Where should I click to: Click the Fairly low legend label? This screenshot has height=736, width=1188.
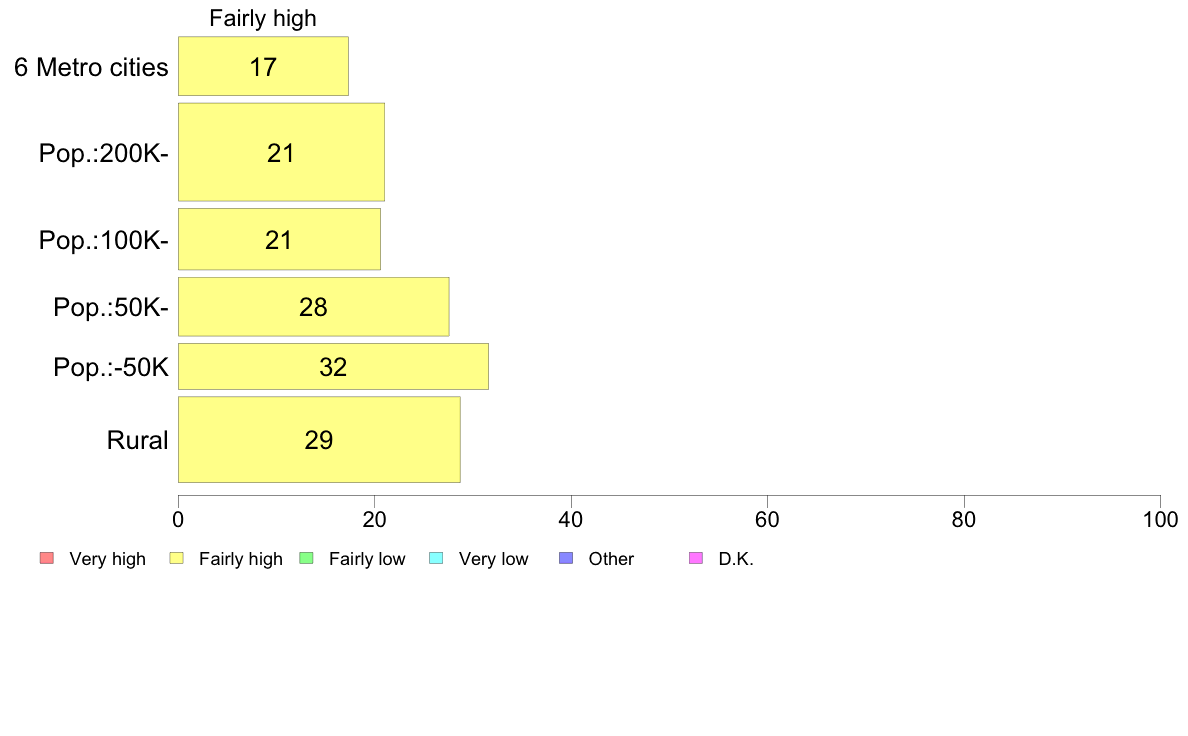point(367,559)
